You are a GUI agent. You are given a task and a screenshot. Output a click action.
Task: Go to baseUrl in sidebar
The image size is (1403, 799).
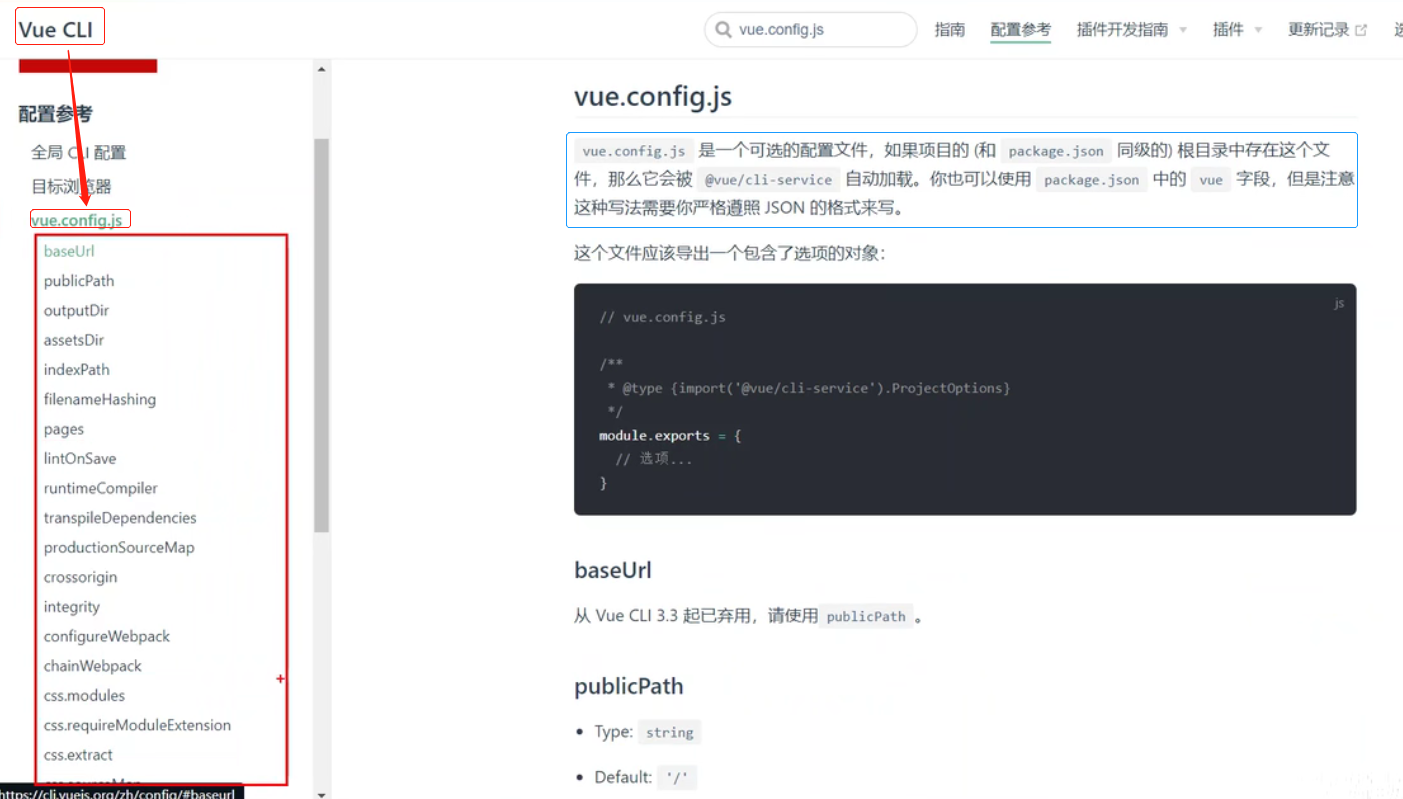click(x=69, y=251)
